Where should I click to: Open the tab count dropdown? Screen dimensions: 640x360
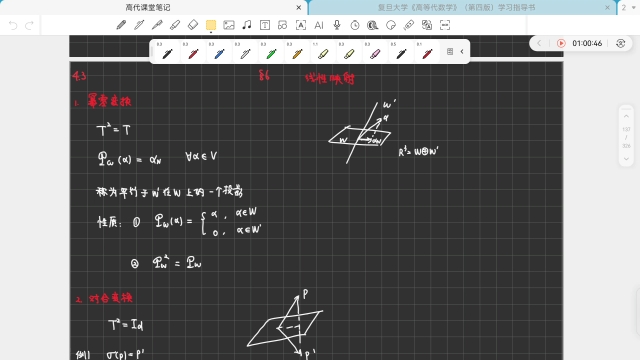tap(628, 7)
